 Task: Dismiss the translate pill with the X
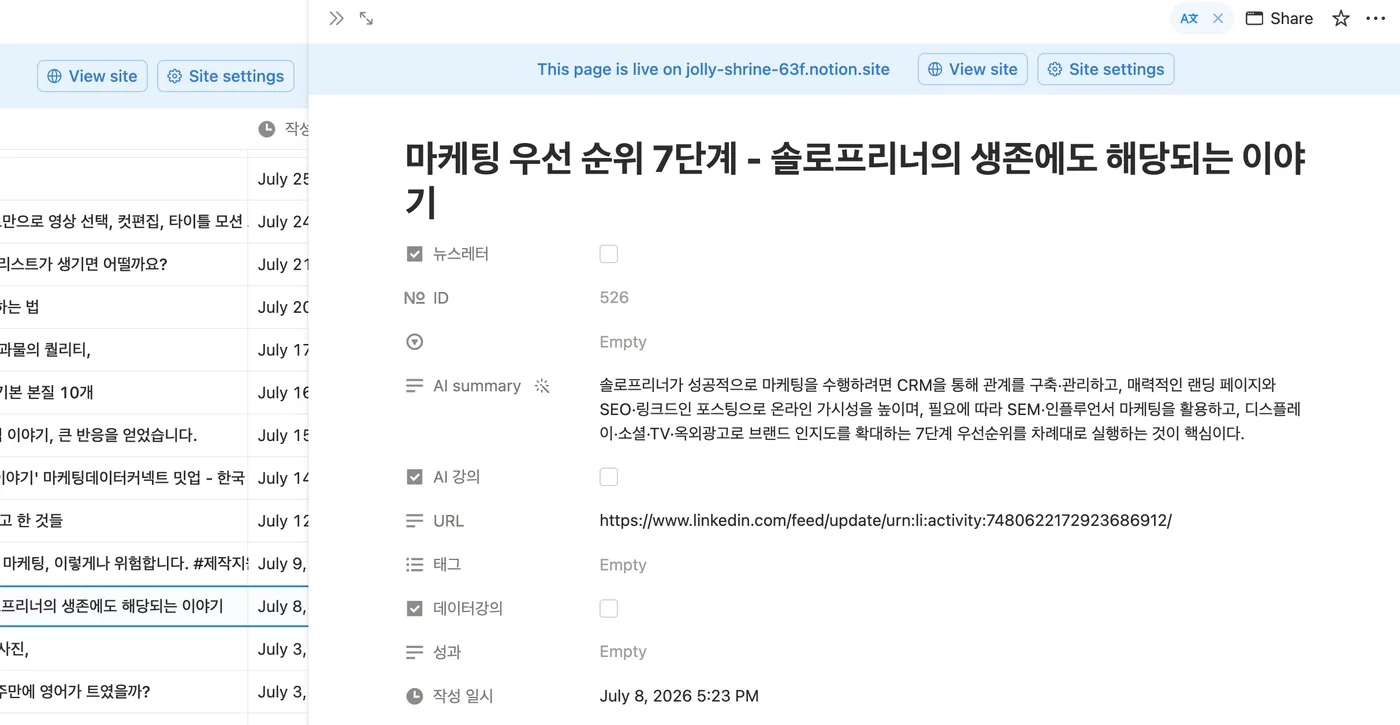[x=1218, y=18]
